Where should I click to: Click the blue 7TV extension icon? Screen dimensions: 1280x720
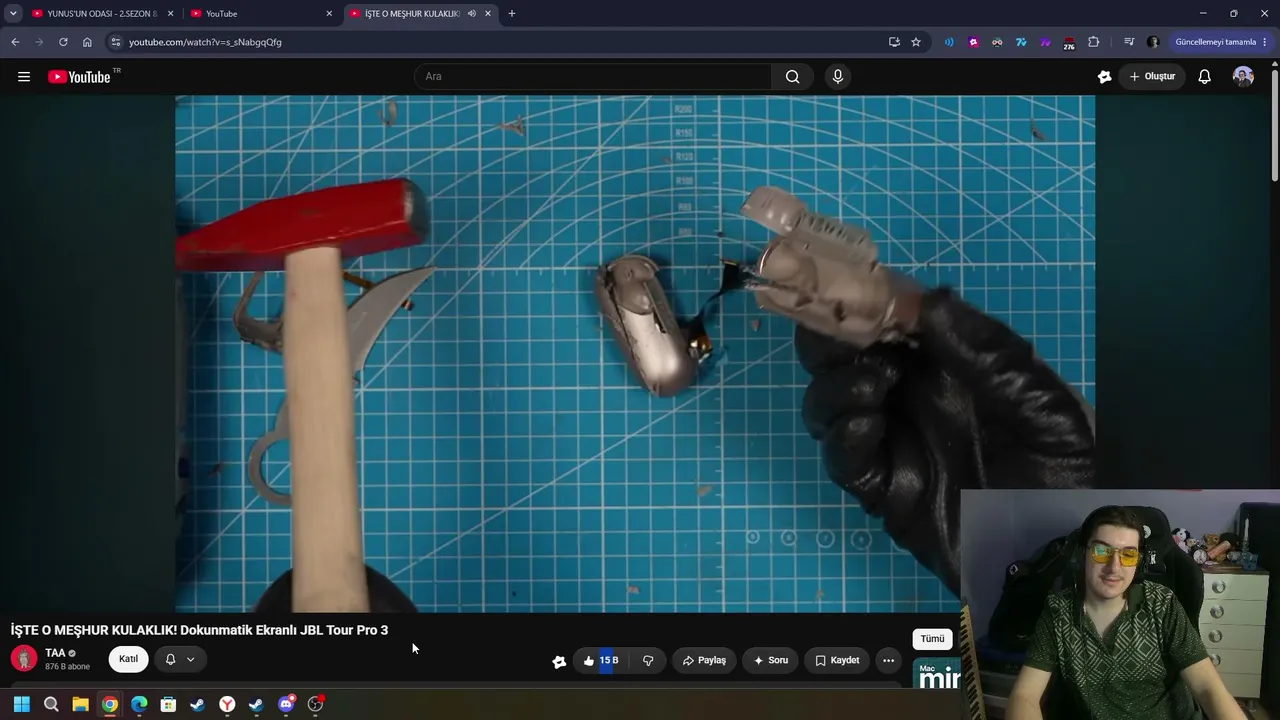[x=1021, y=42]
